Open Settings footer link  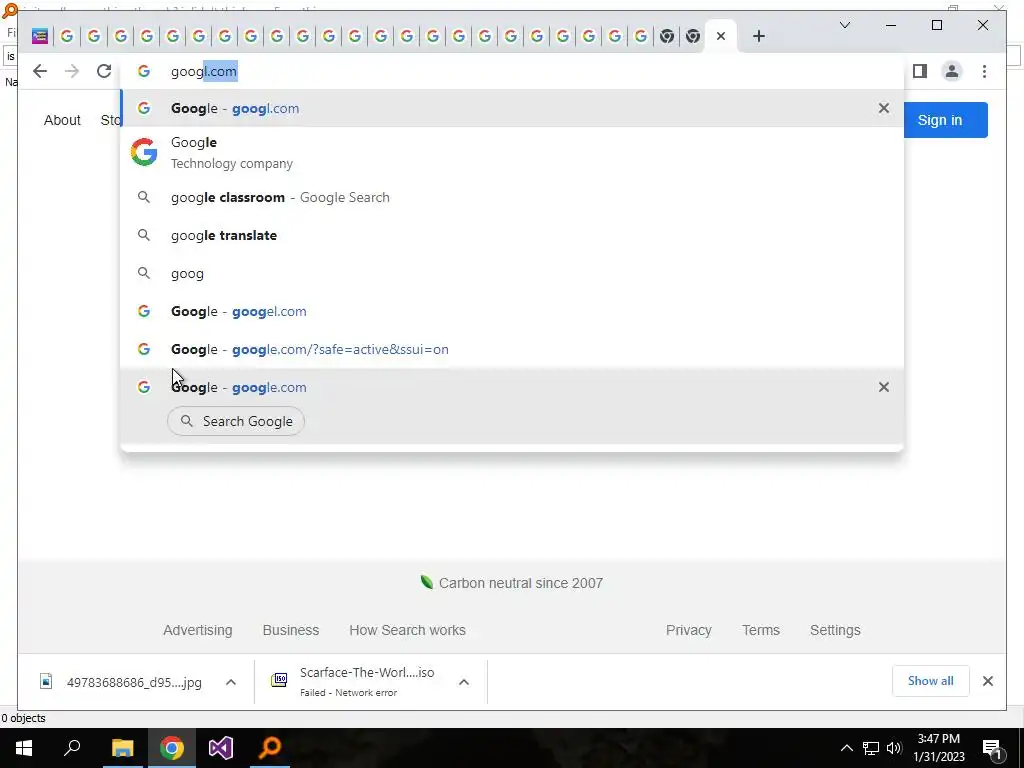(x=835, y=630)
